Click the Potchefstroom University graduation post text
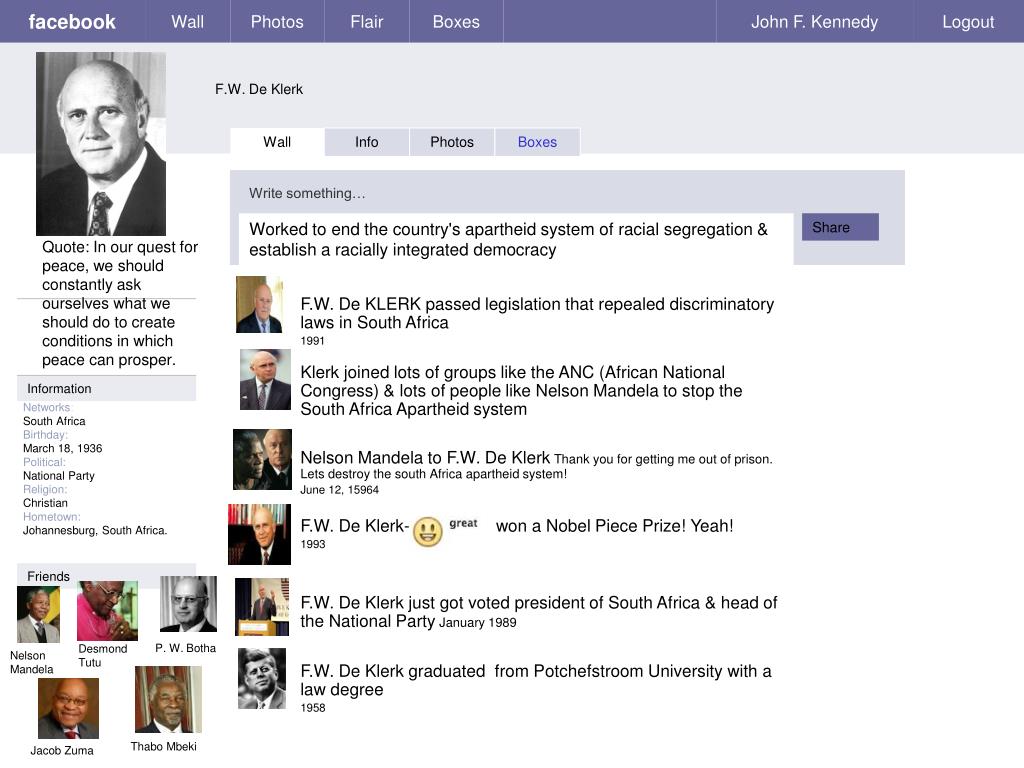The height and width of the screenshot is (768, 1024). click(x=536, y=680)
